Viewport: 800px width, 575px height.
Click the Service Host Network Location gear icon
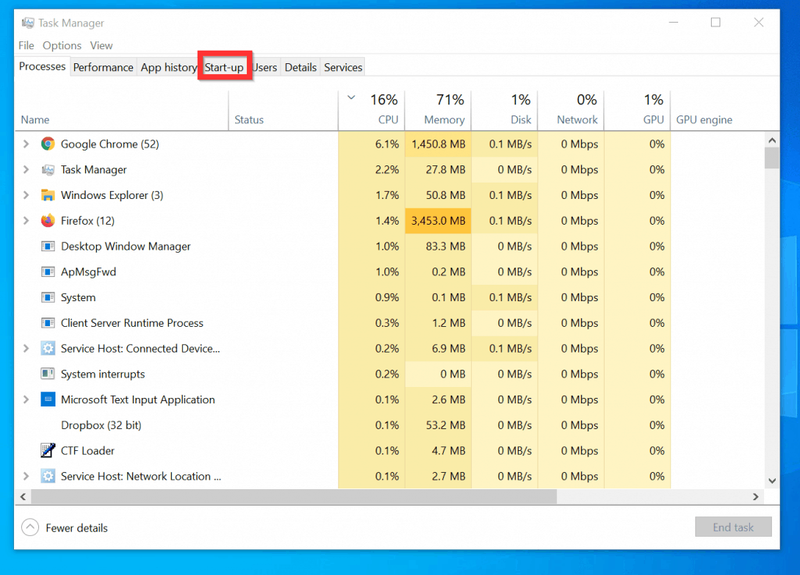48,476
